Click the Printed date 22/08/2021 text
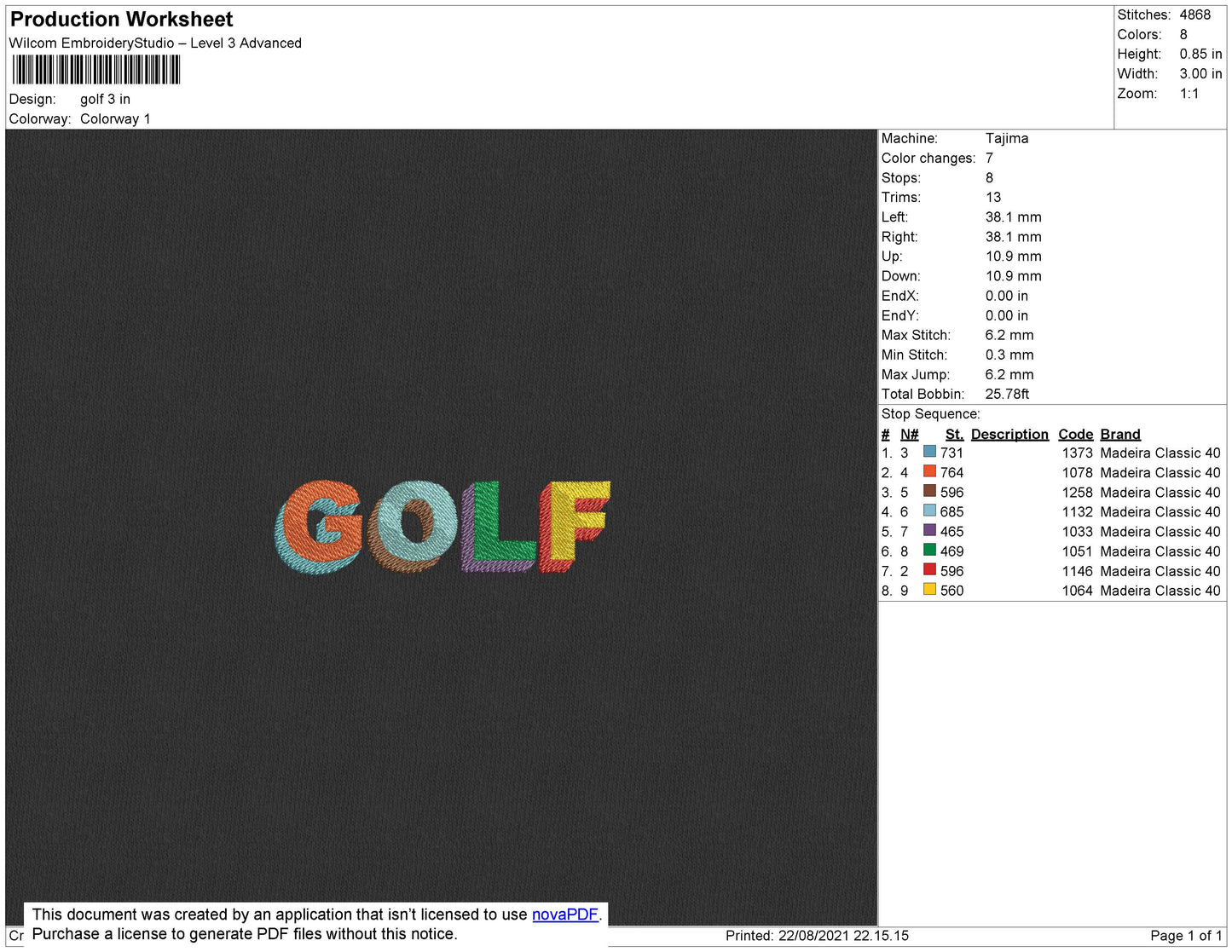1232x952 pixels. (x=817, y=935)
